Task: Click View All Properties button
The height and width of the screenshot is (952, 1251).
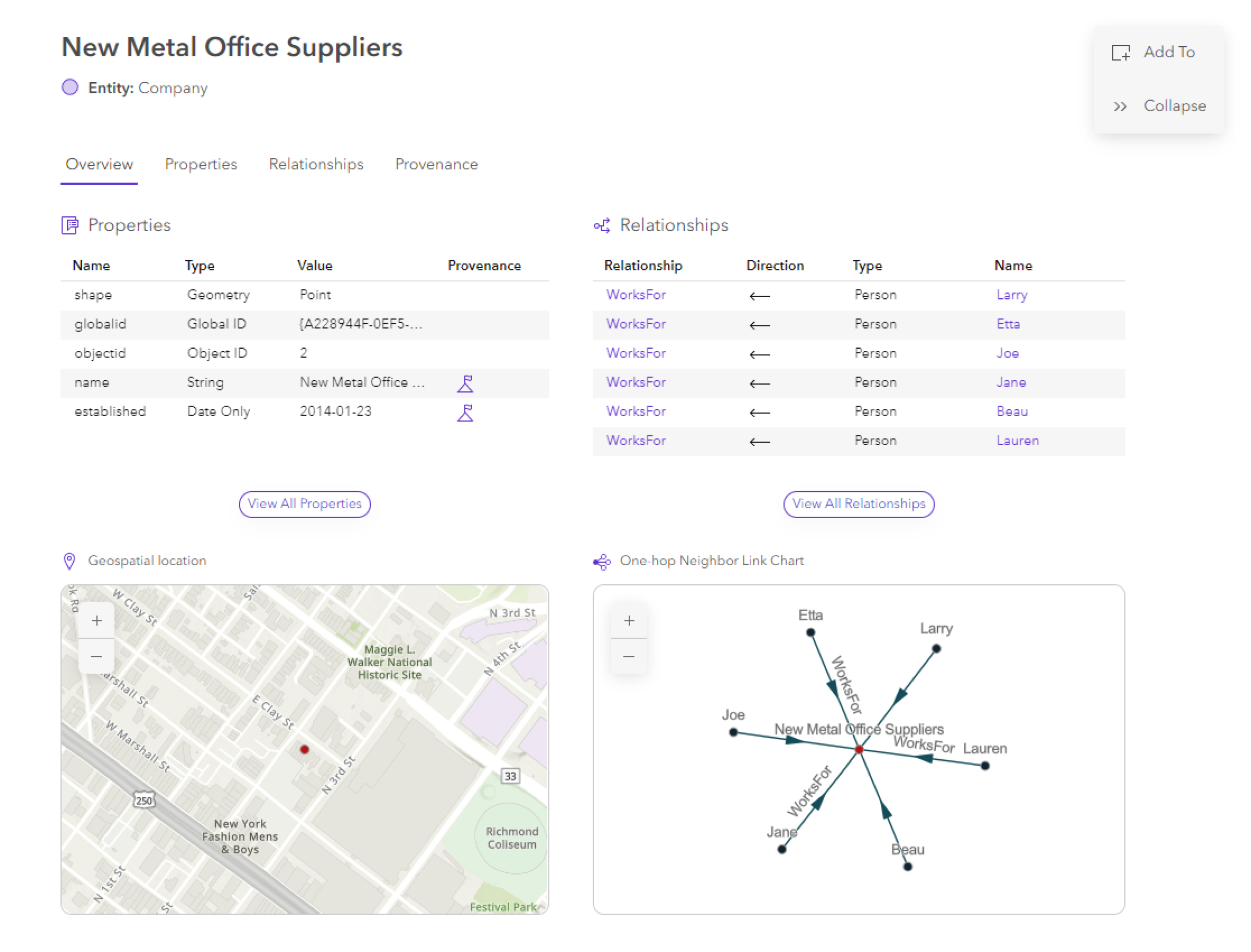Action: pyautogui.click(x=305, y=503)
